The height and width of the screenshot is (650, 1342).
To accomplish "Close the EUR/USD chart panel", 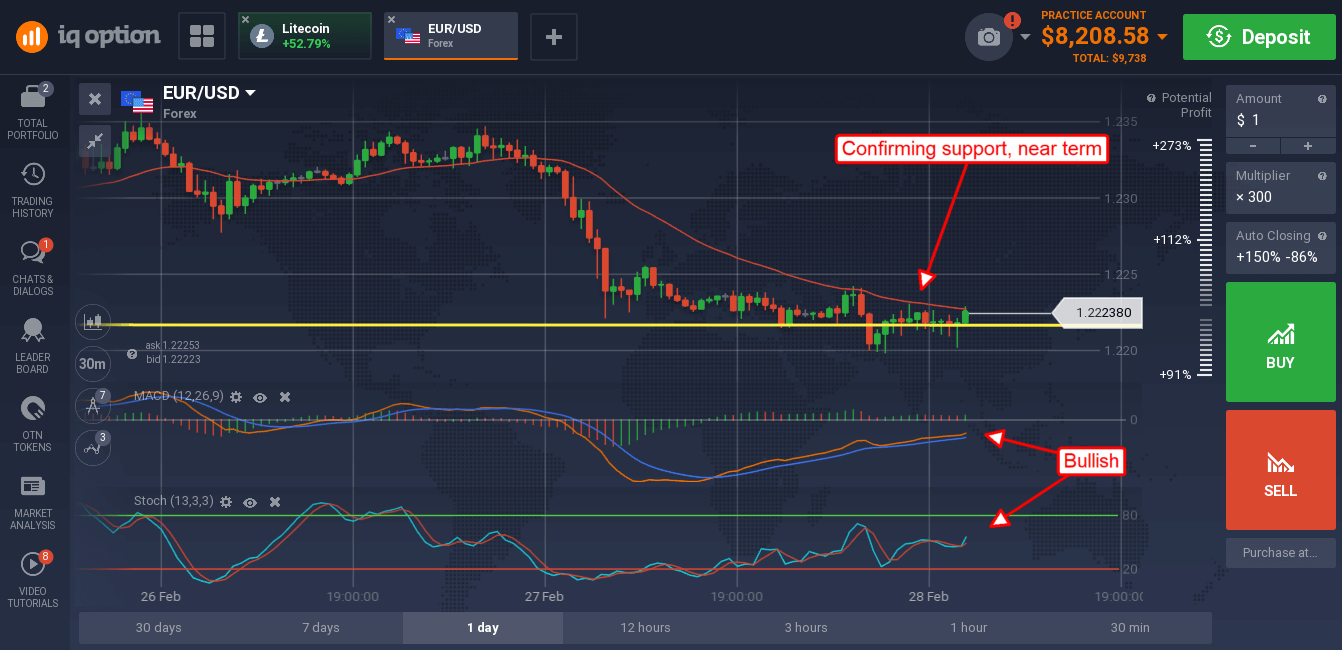I will [94, 98].
